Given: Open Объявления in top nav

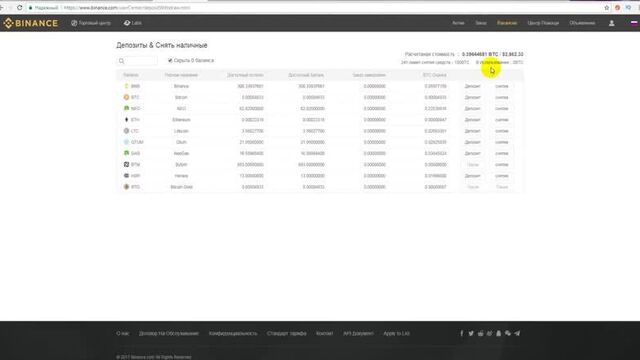Looking at the screenshot, I should tap(582, 23).
